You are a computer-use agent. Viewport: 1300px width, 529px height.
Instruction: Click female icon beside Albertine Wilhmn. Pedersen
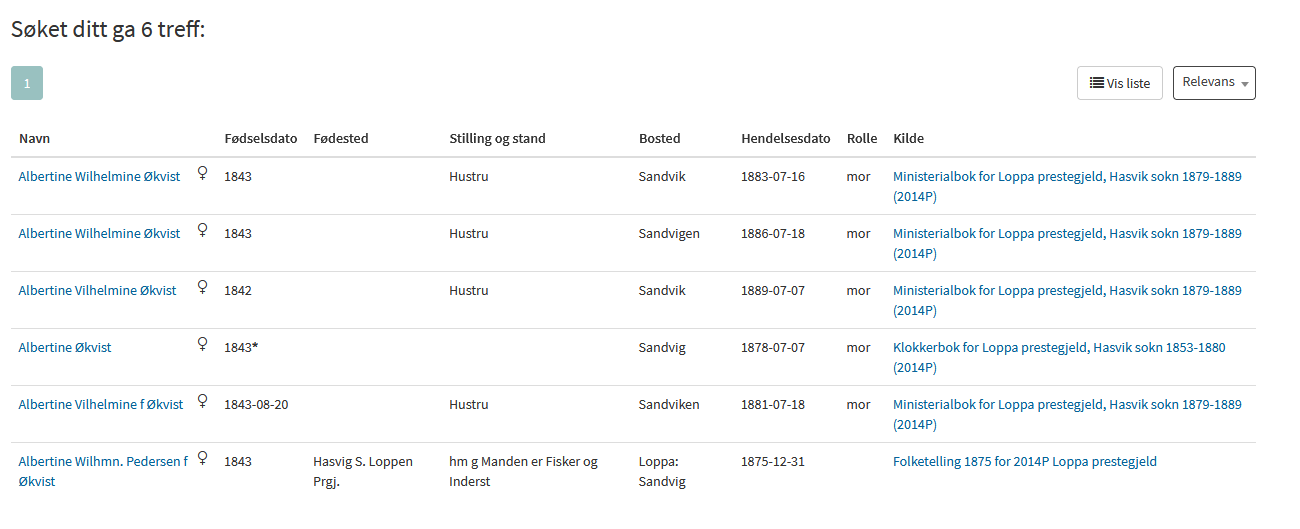pos(202,459)
